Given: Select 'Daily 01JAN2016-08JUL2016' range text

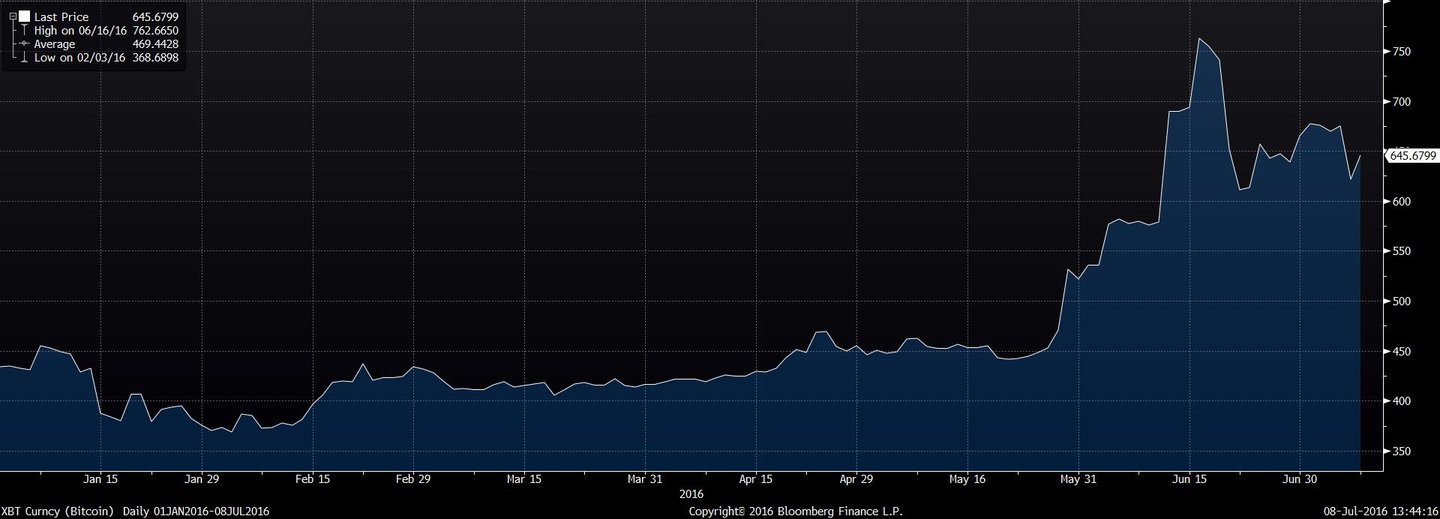Looking at the screenshot, I should click(195, 511).
